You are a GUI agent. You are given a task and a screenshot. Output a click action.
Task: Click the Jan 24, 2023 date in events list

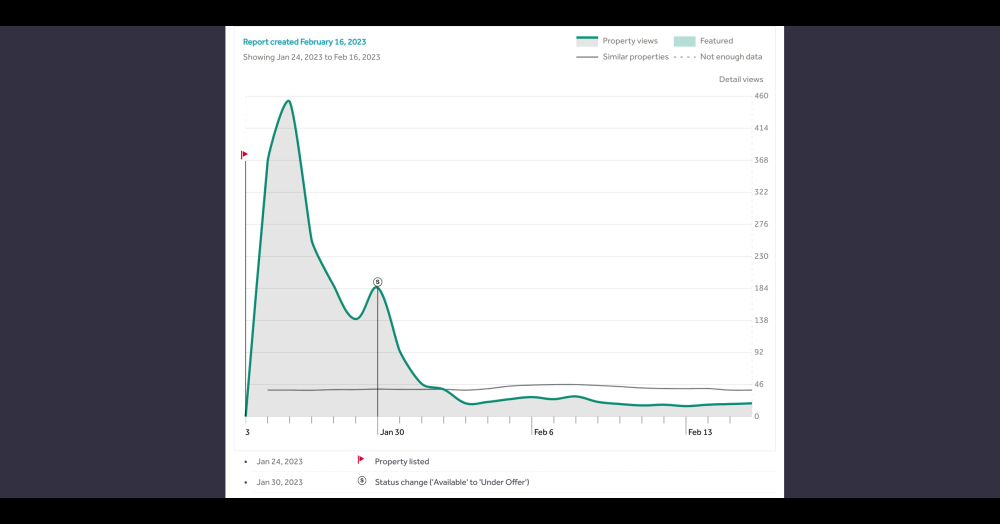tap(279, 462)
